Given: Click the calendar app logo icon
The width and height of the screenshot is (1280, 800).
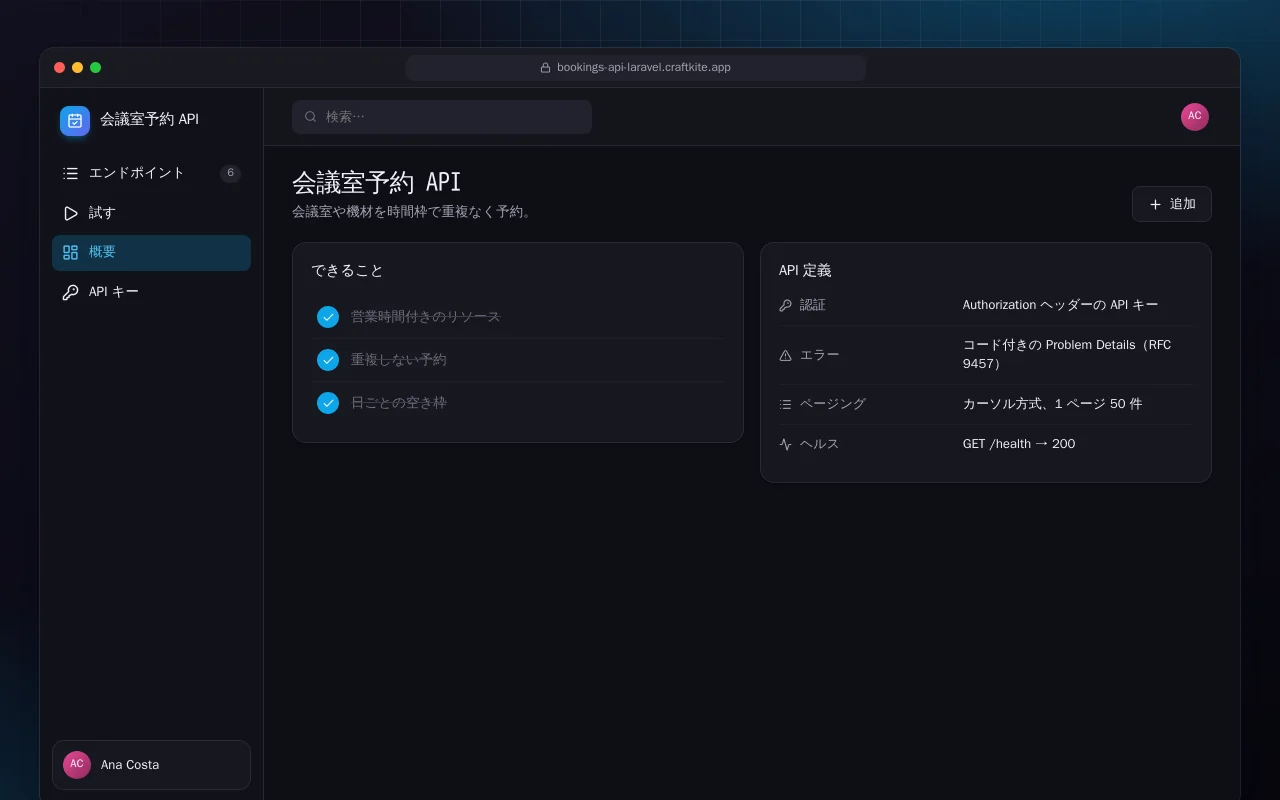Looking at the screenshot, I should (x=75, y=121).
